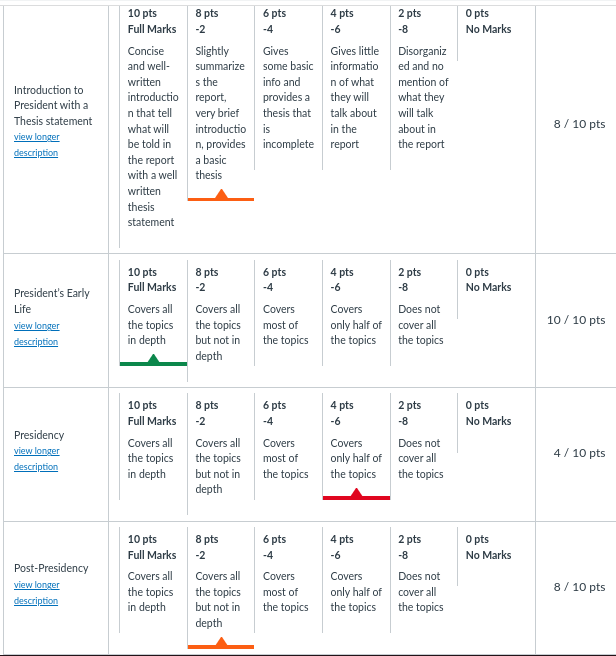Select 10 pts Full Marks in Presidency row

(153, 446)
